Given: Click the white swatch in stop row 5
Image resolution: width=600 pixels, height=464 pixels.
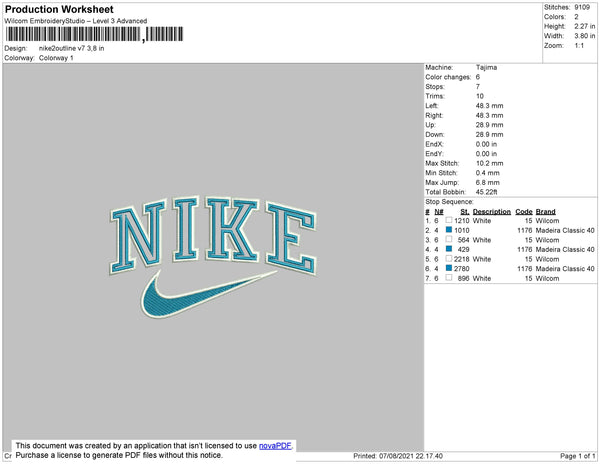Looking at the screenshot, I should pos(449,258).
